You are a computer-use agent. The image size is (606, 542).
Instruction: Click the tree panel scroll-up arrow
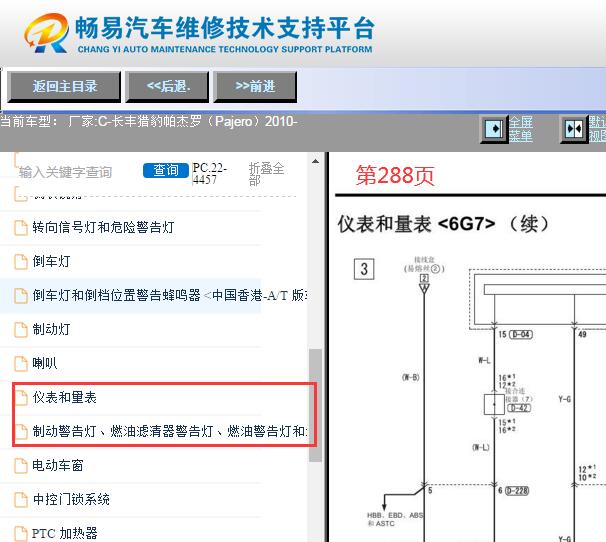(315, 161)
